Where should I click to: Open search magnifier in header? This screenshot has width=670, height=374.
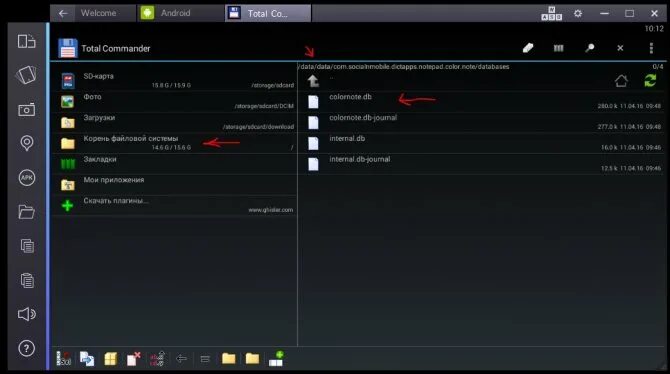pyautogui.click(x=590, y=48)
